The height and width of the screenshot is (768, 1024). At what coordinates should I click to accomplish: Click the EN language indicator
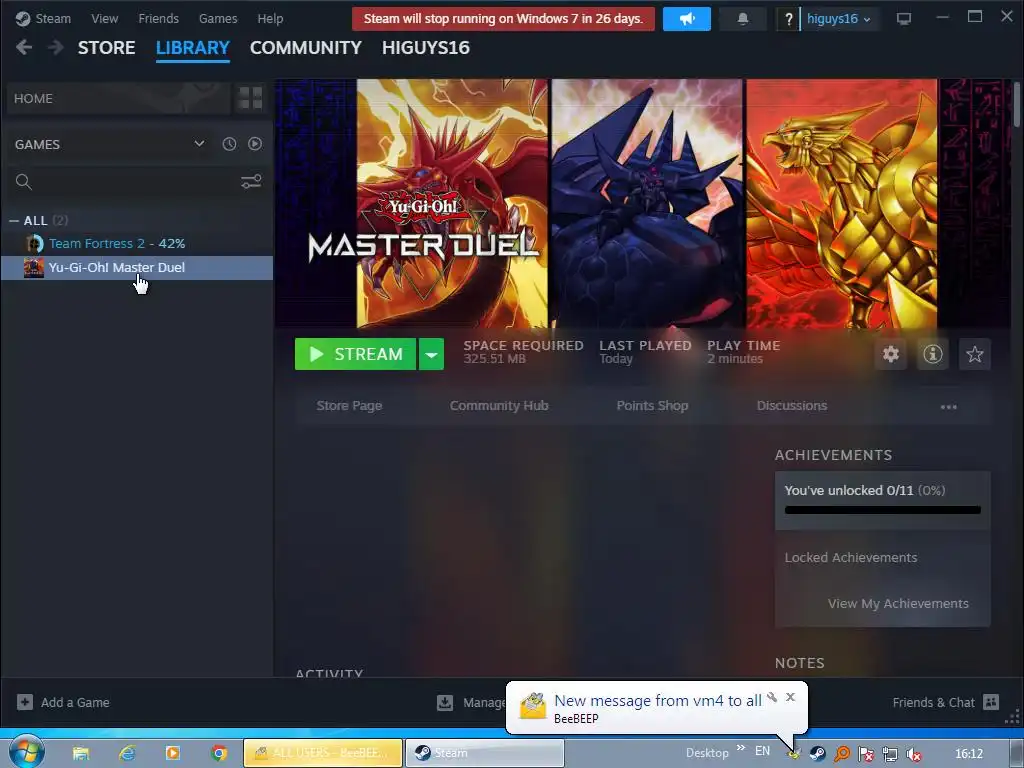(762, 751)
